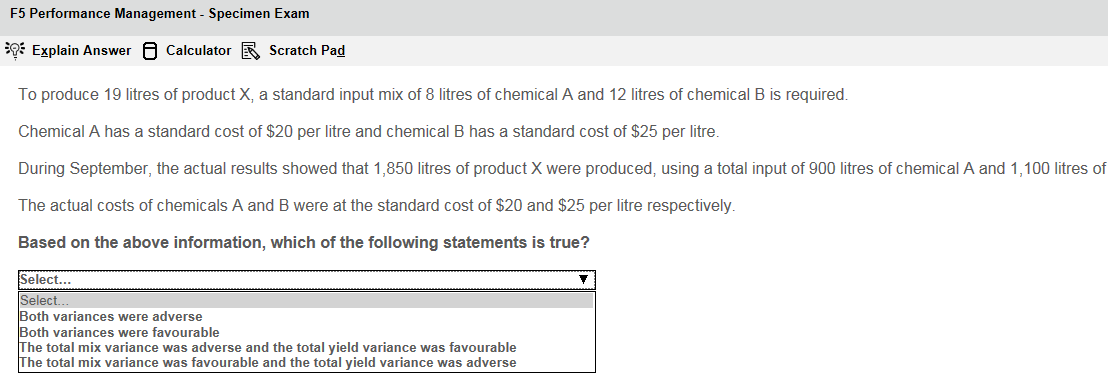This screenshot has width=1108, height=384.
Task: Launch Calculator from its text label
Action: point(199,51)
